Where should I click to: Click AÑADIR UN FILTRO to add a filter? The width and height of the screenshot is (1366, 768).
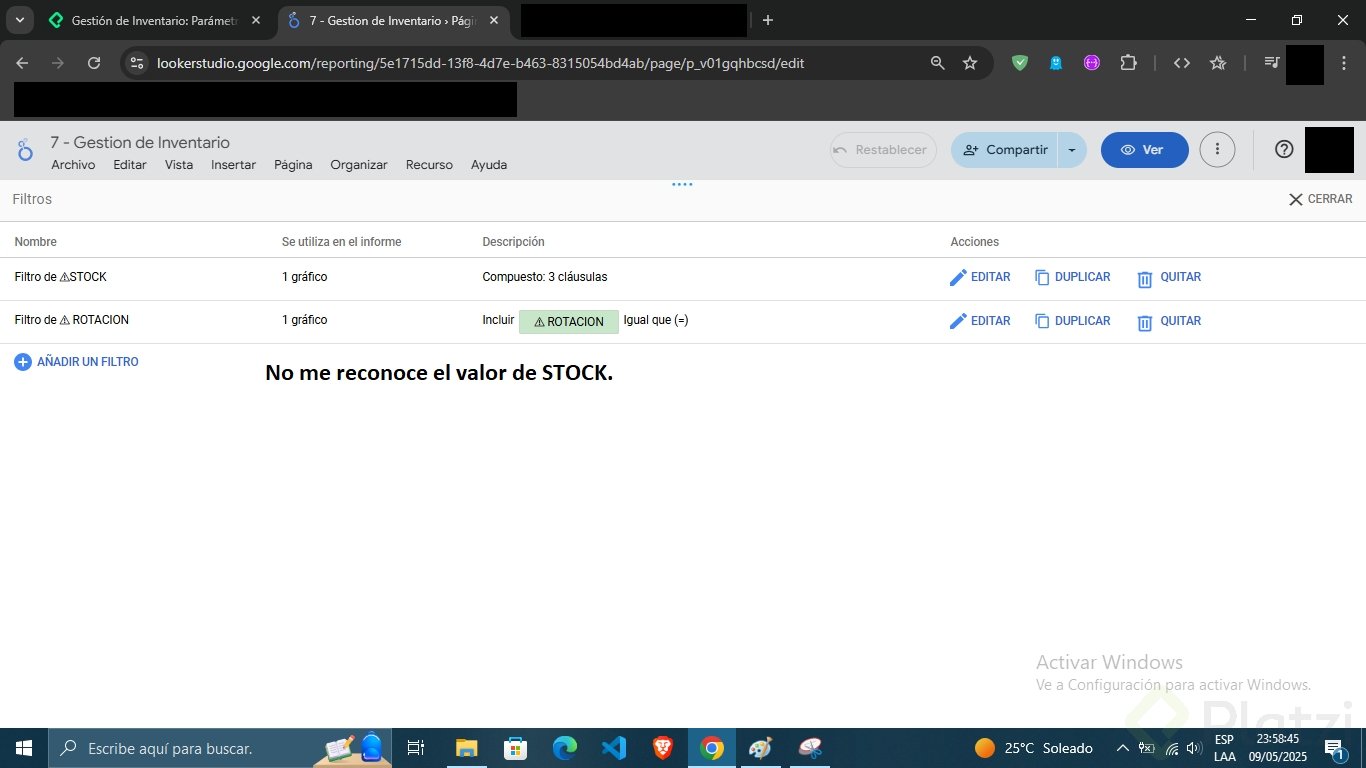point(77,362)
